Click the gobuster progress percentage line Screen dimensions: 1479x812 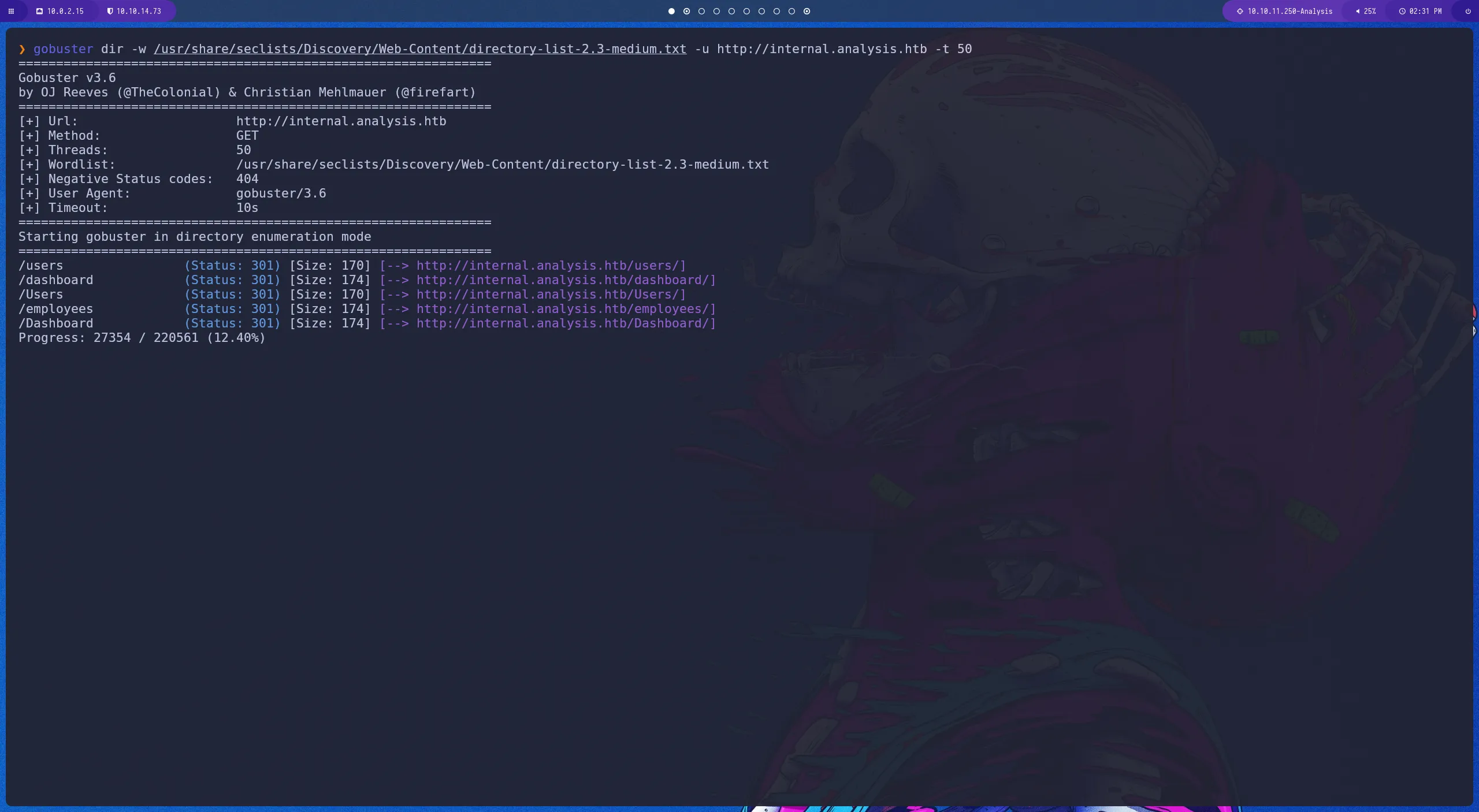142,337
